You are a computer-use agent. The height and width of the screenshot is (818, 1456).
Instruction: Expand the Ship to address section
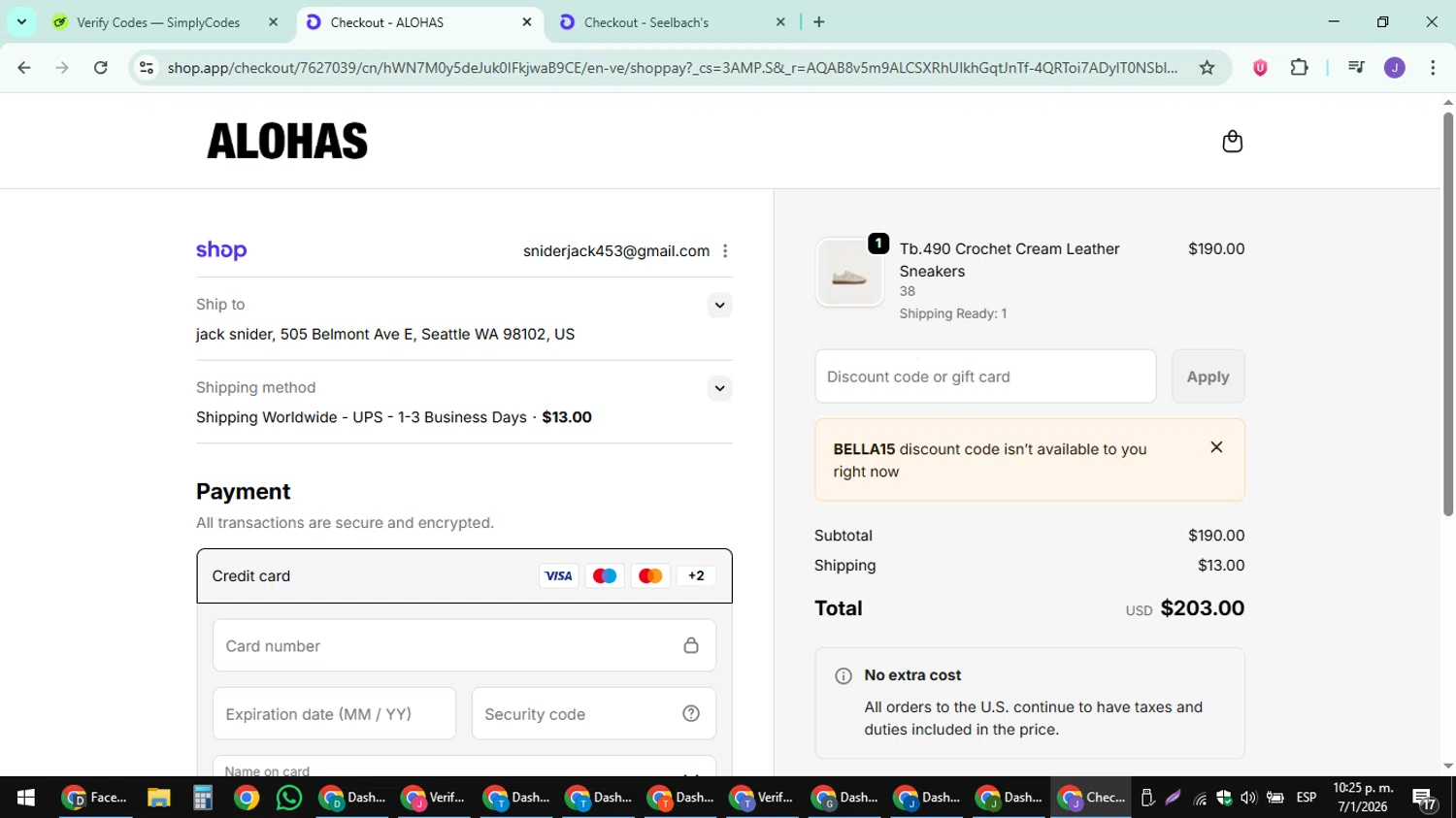pos(719,305)
